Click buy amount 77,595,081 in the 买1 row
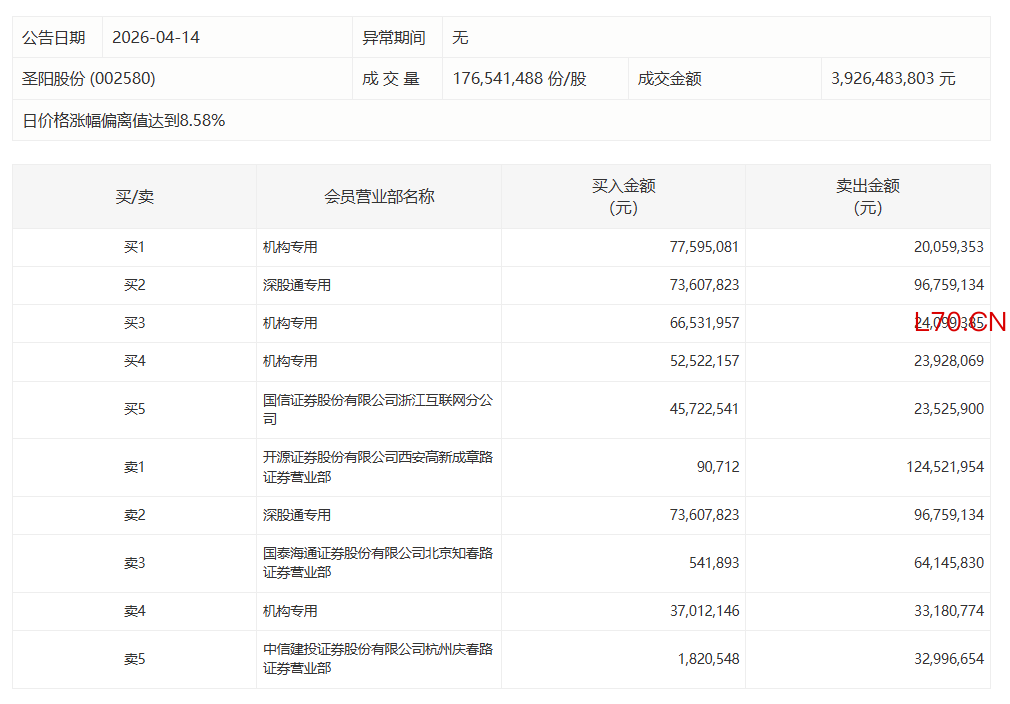Screen dimensions: 1010x704 704,247
